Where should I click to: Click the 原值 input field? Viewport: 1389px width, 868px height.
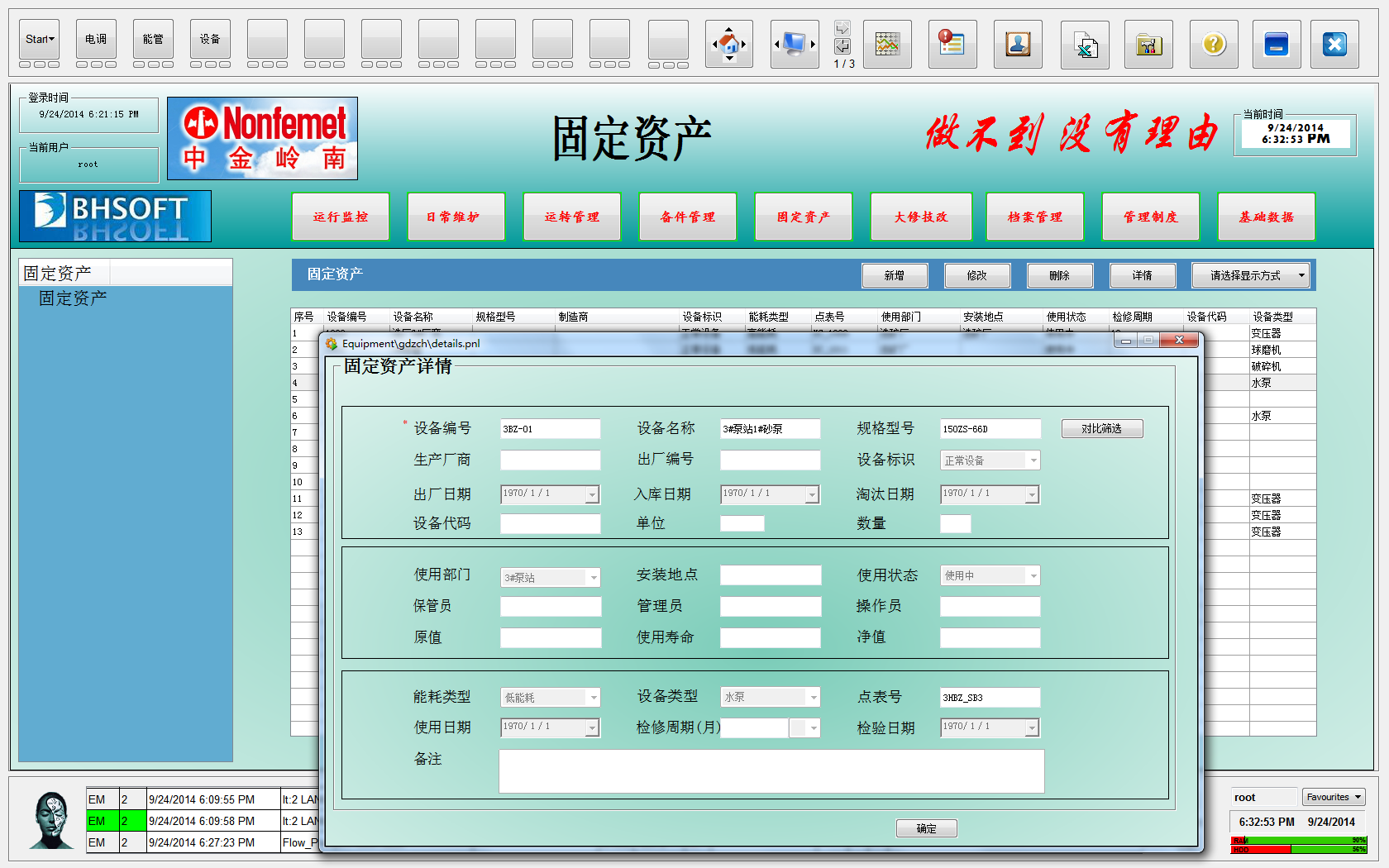click(551, 637)
